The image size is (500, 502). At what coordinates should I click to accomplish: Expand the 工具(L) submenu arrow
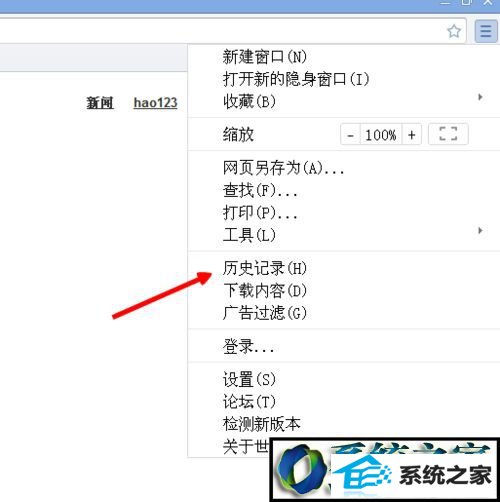(480, 230)
